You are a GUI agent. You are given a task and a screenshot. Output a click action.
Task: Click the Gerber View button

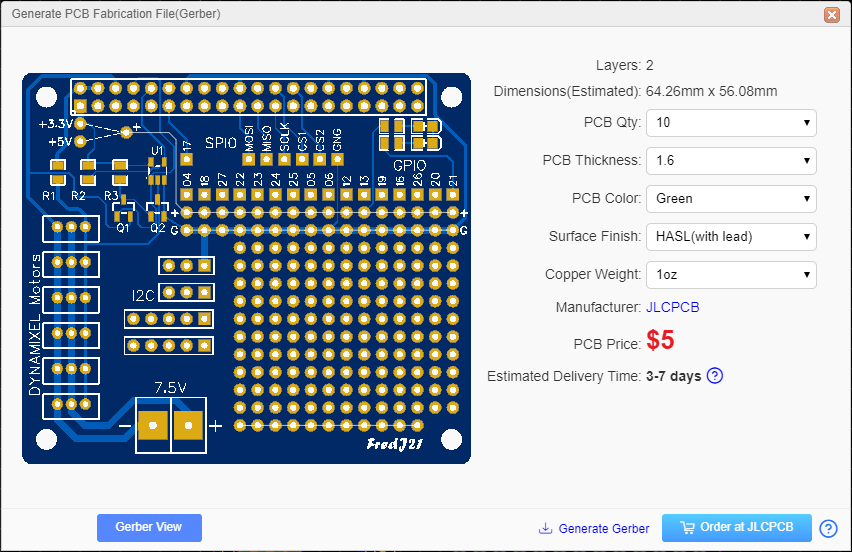[x=149, y=528]
